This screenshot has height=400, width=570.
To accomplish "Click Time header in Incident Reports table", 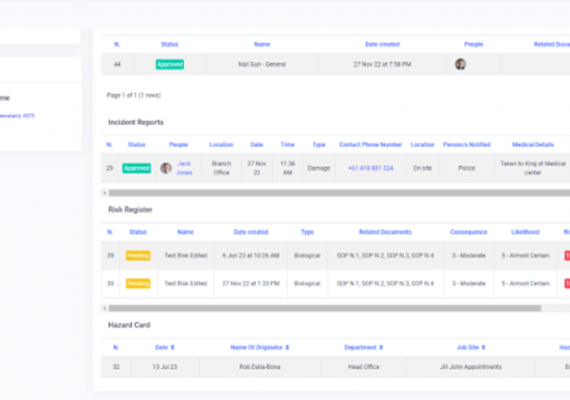I will tap(287, 145).
